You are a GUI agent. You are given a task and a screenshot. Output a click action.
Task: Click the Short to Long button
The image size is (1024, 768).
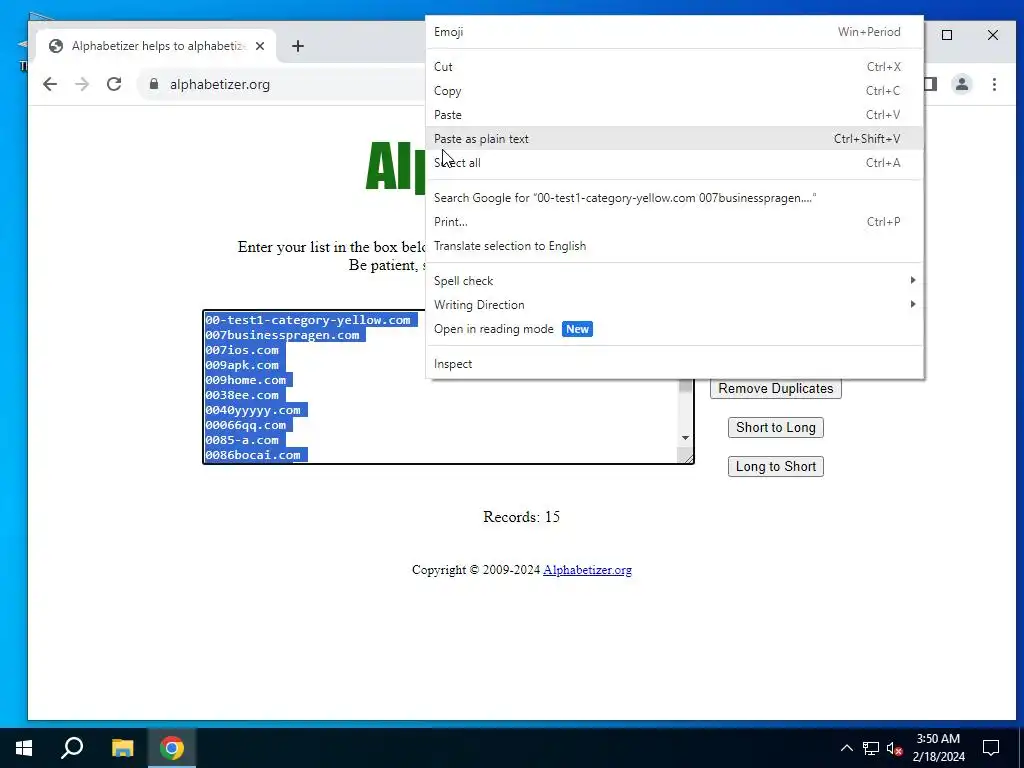pos(775,428)
